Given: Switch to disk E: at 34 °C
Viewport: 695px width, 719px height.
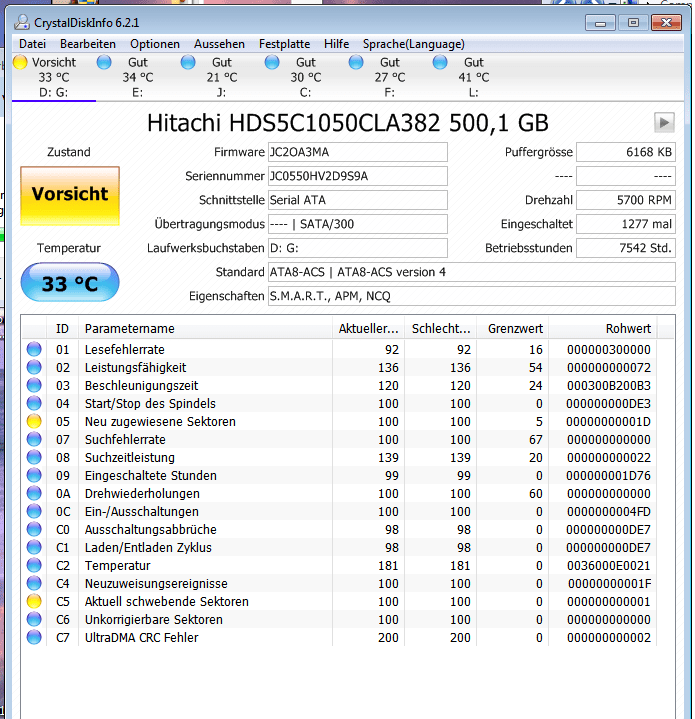Looking at the screenshot, I should (x=138, y=77).
